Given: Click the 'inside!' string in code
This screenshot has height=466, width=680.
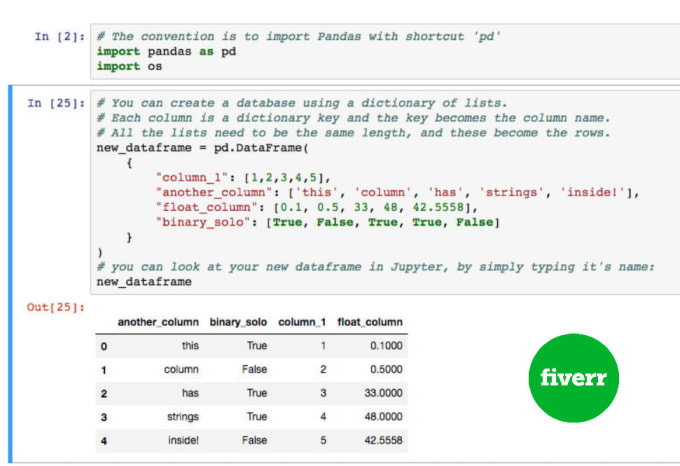Looking at the screenshot, I should [x=592, y=192].
